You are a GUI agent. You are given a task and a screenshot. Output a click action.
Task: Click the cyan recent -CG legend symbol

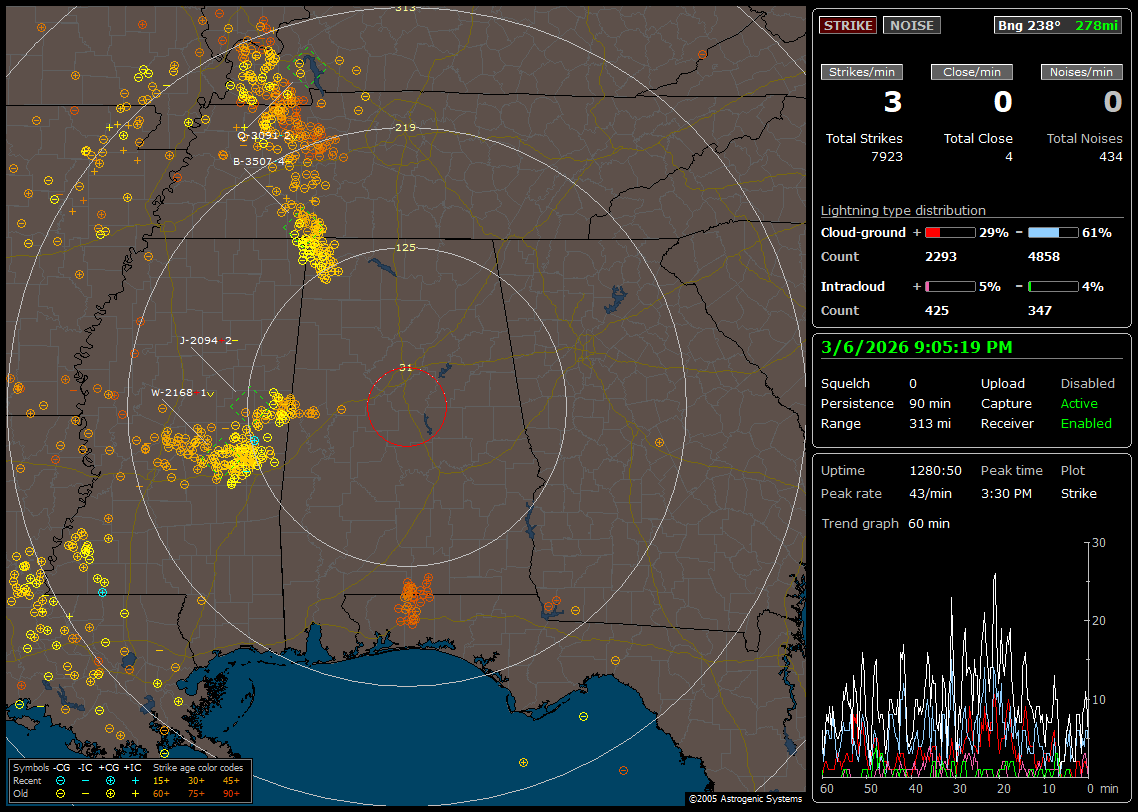[x=61, y=780]
